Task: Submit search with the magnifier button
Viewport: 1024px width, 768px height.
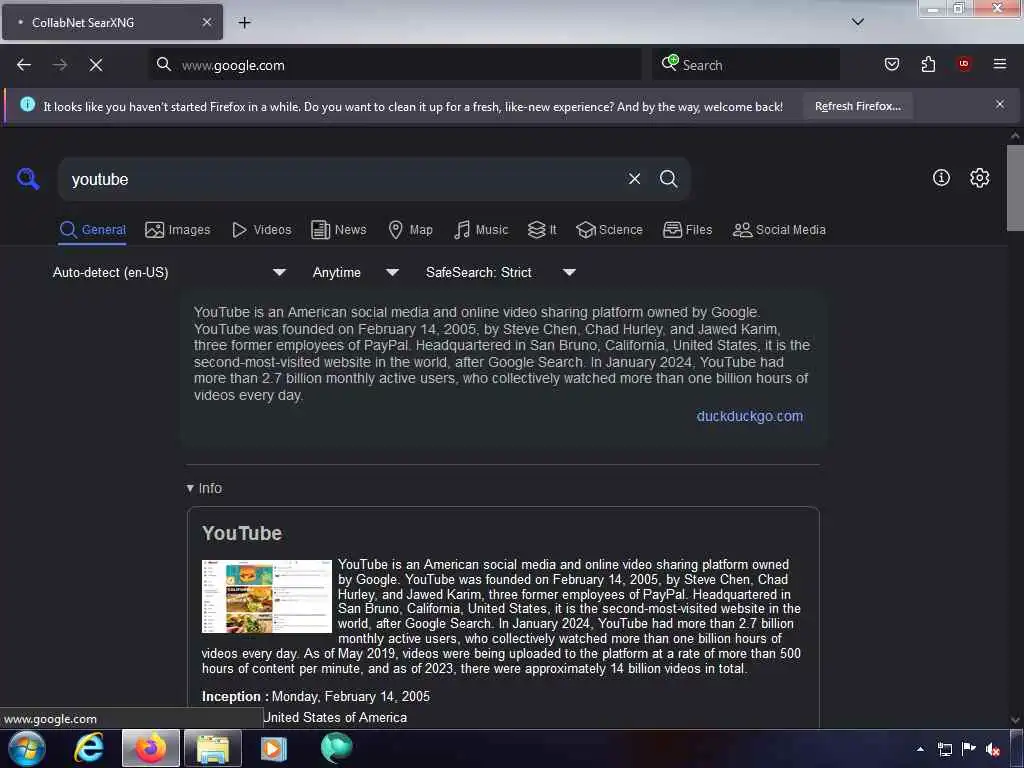Action: 668,179
